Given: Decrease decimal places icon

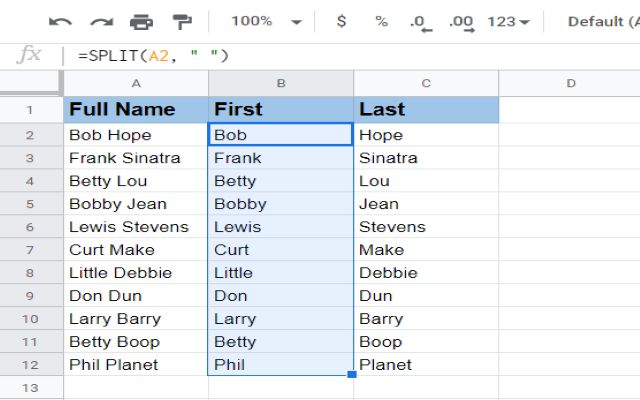Looking at the screenshot, I should 420,22.
